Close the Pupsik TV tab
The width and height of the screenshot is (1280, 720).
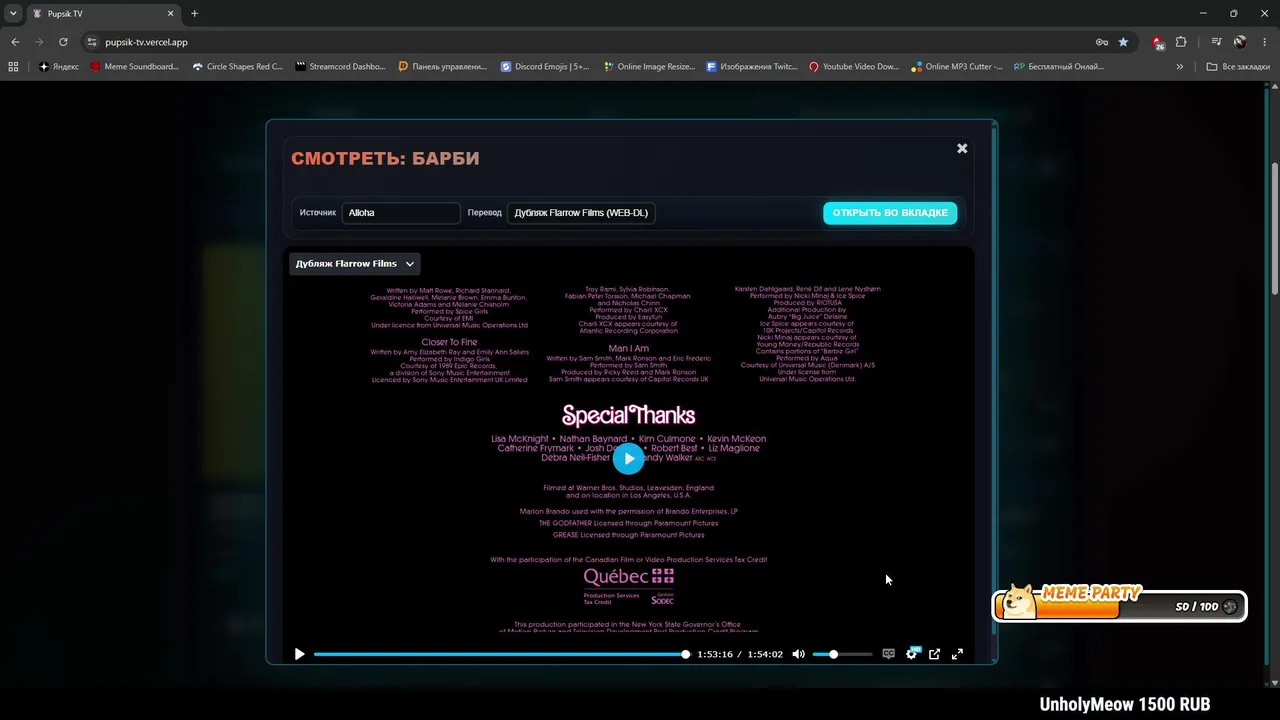(x=171, y=14)
